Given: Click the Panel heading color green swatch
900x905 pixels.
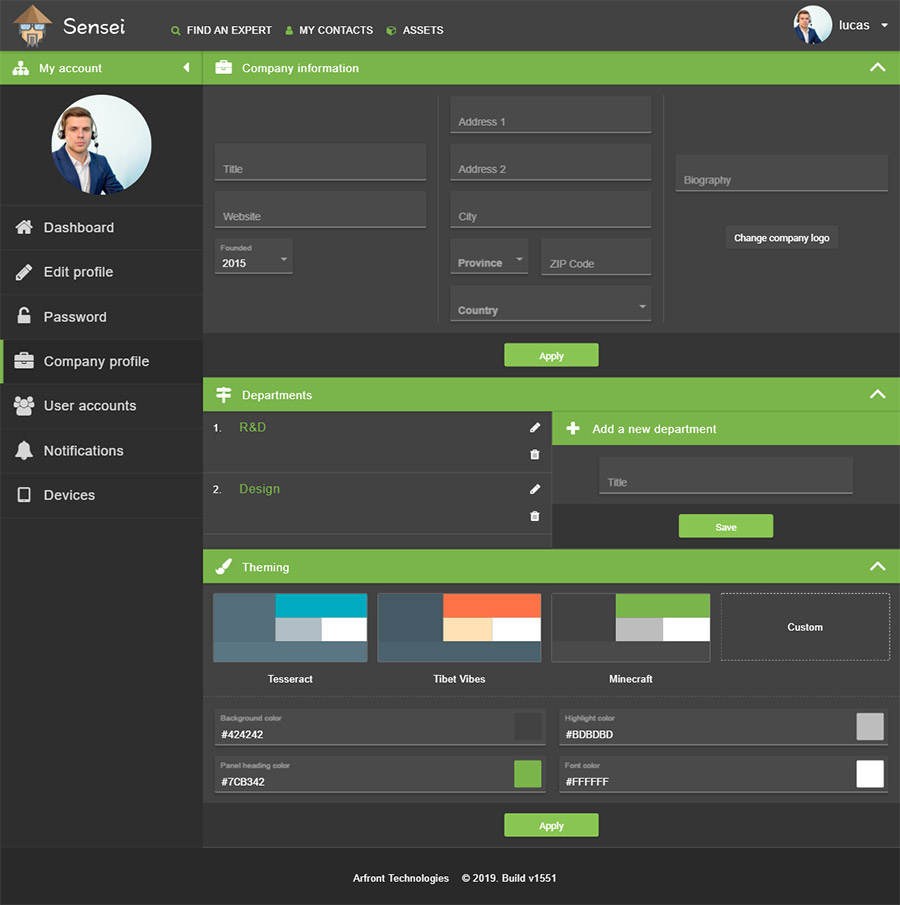Looking at the screenshot, I should click(x=527, y=774).
